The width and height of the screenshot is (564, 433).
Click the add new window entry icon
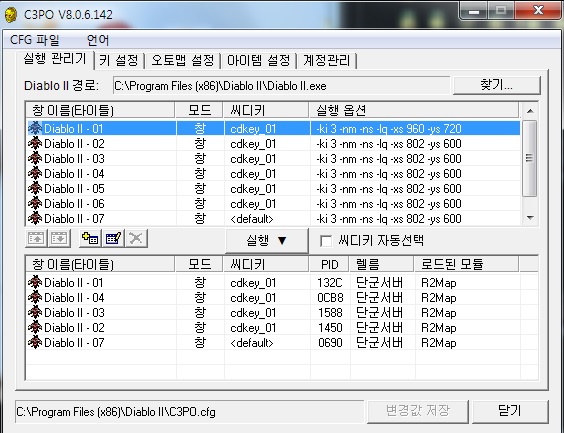pos(90,238)
